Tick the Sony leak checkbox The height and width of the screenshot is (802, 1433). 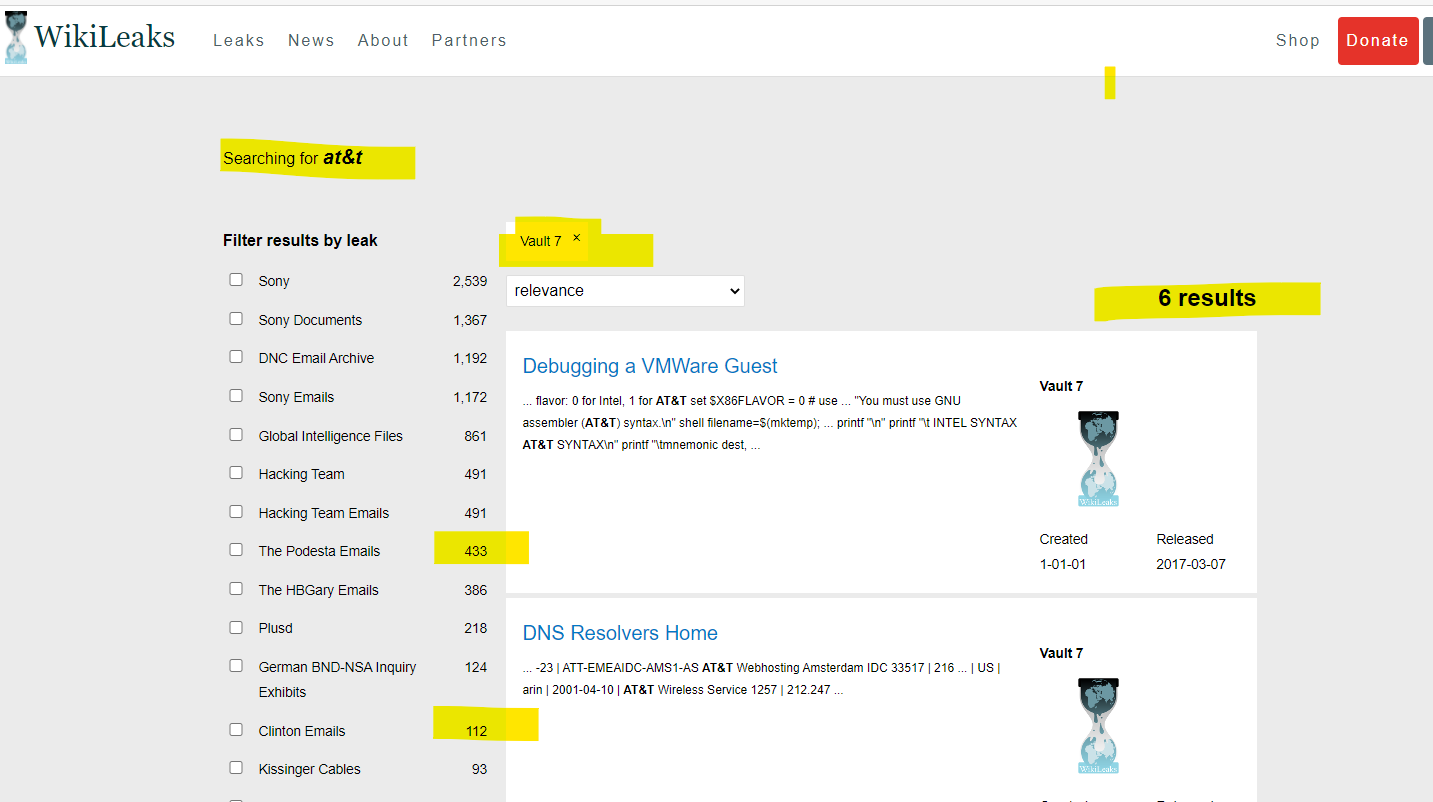236,280
